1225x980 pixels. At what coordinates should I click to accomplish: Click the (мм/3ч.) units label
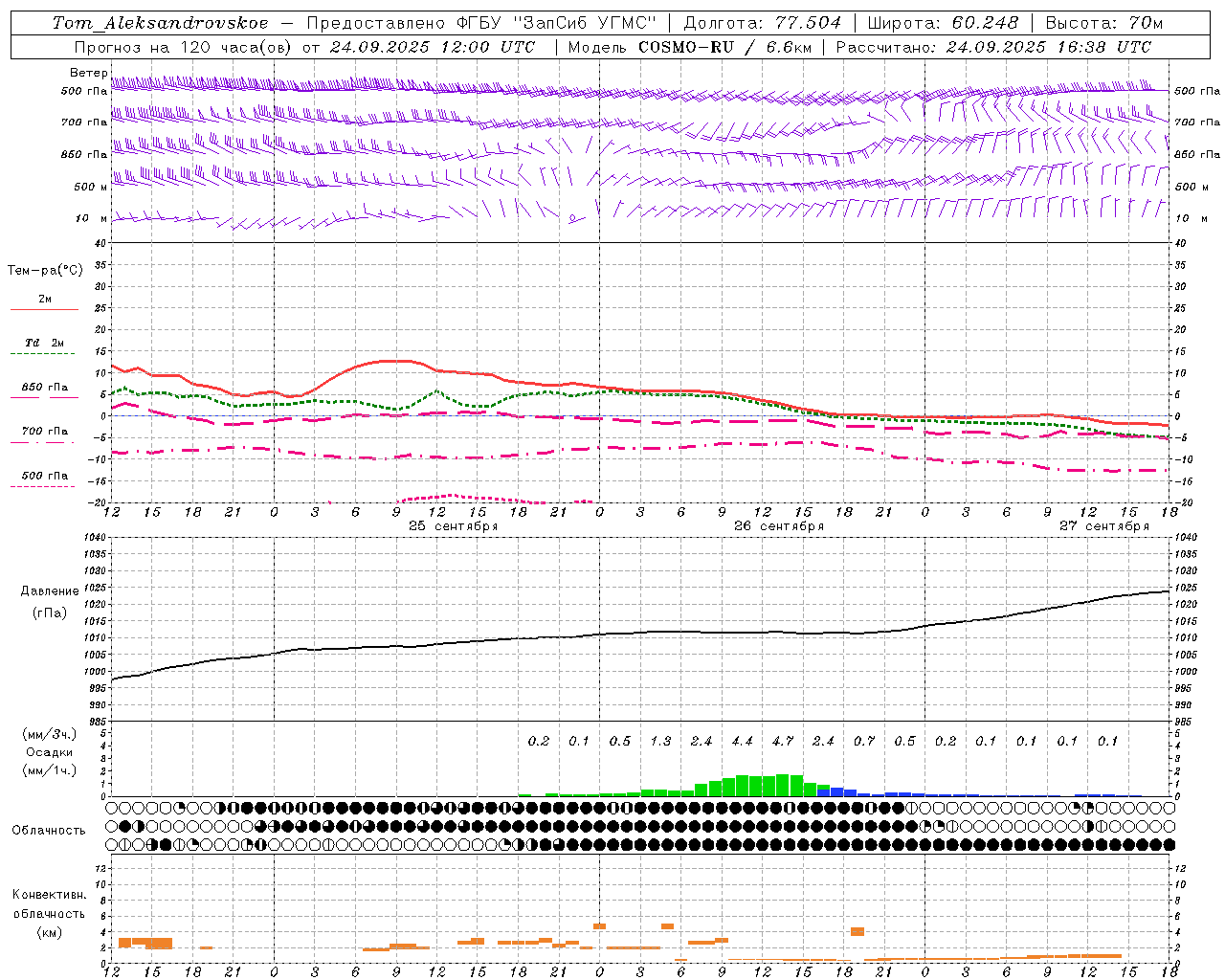click(x=49, y=734)
